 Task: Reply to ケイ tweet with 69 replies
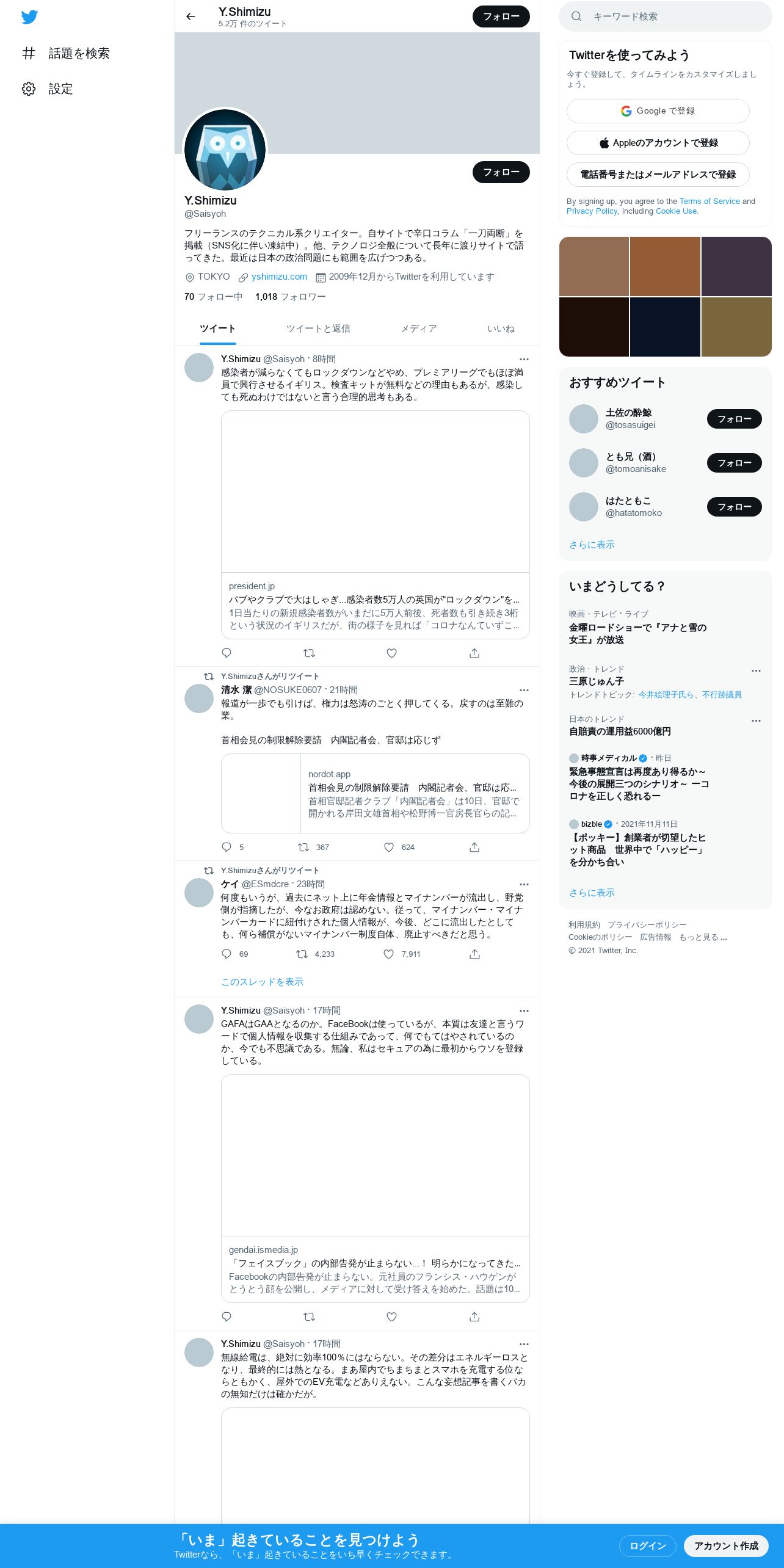[227, 954]
